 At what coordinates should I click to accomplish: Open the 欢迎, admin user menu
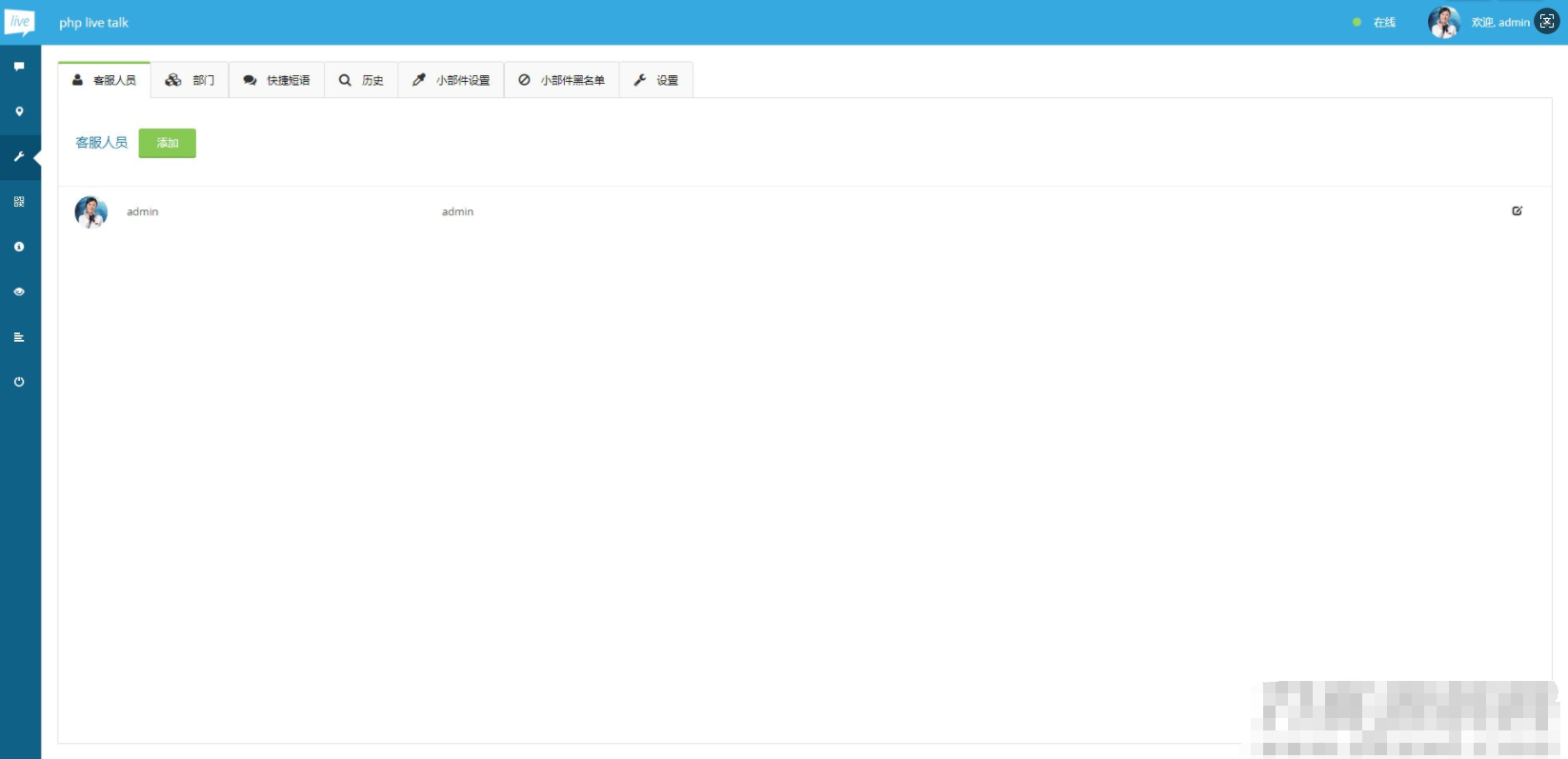tap(1500, 22)
